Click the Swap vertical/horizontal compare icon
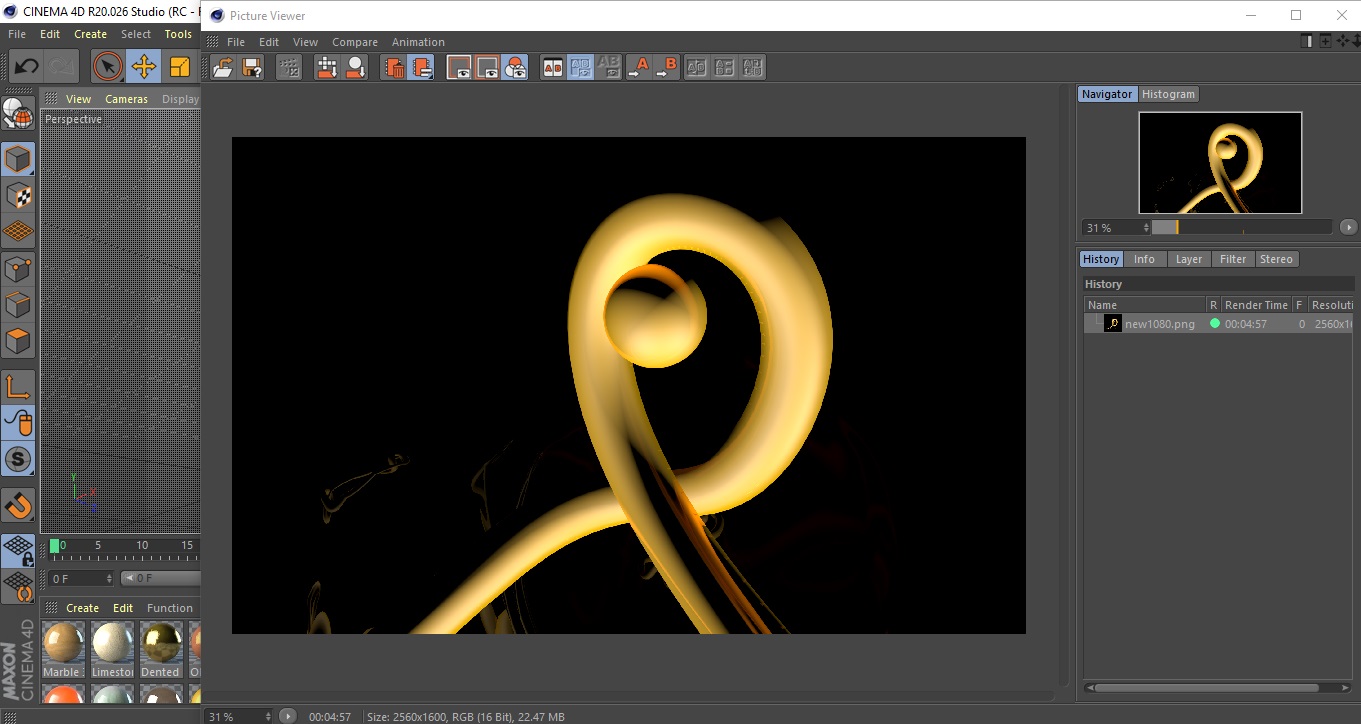1361x724 pixels. click(725, 68)
